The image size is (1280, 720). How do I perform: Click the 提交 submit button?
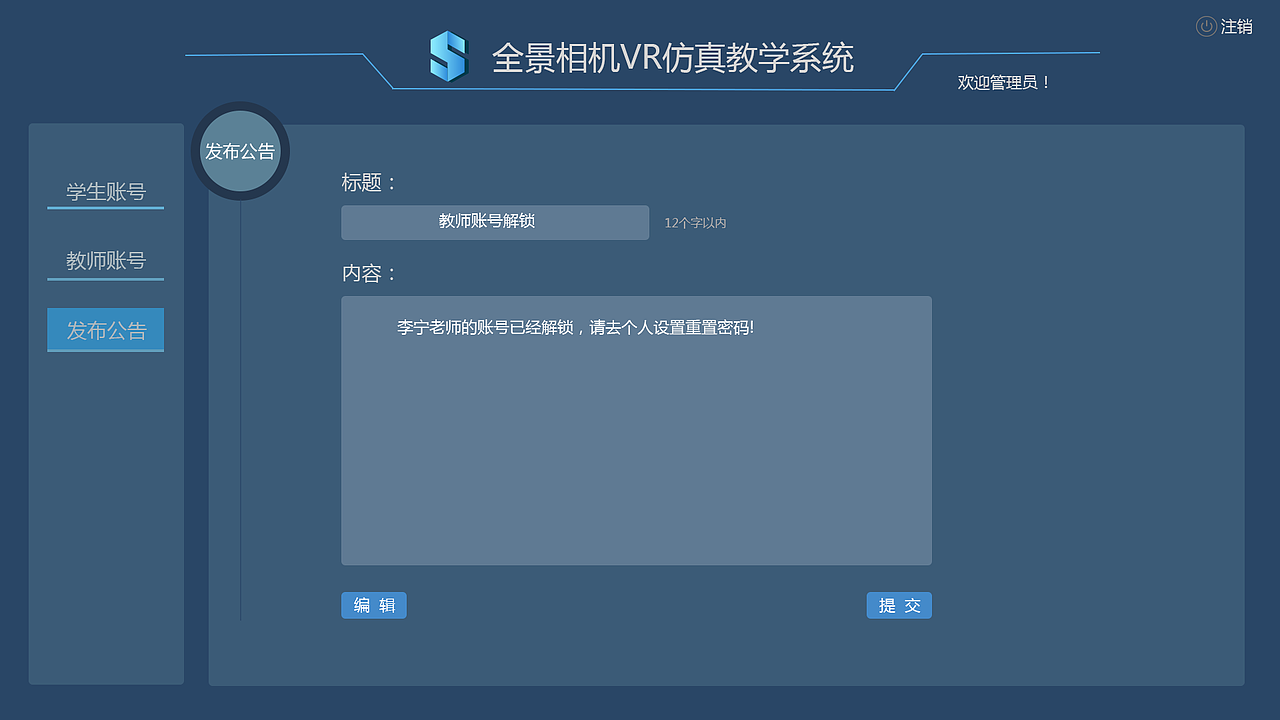pyautogui.click(x=898, y=605)
